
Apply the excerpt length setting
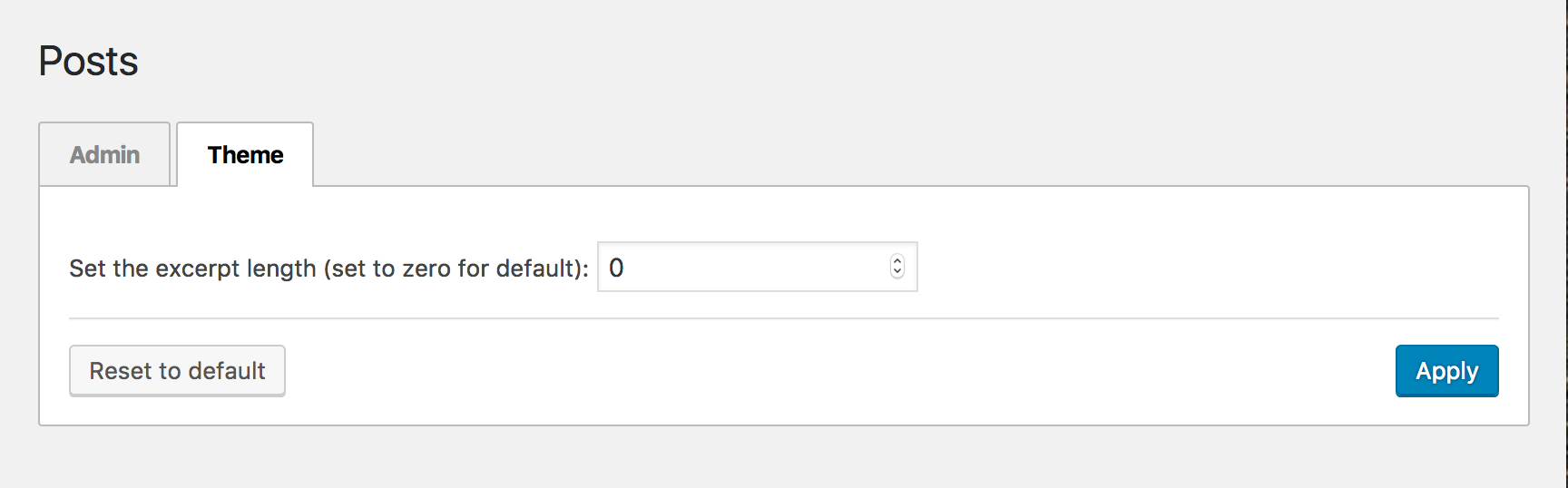coord(1446,371)
